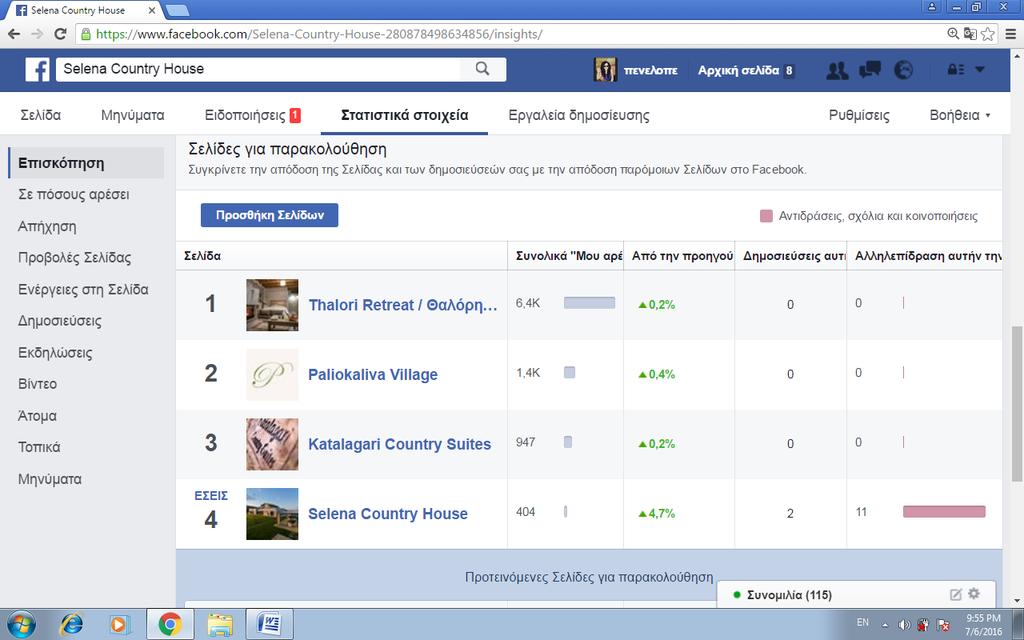Click the Συνολικά "Μου αρέ column header
Screen dimensions: 1024x640
point(566,256)
